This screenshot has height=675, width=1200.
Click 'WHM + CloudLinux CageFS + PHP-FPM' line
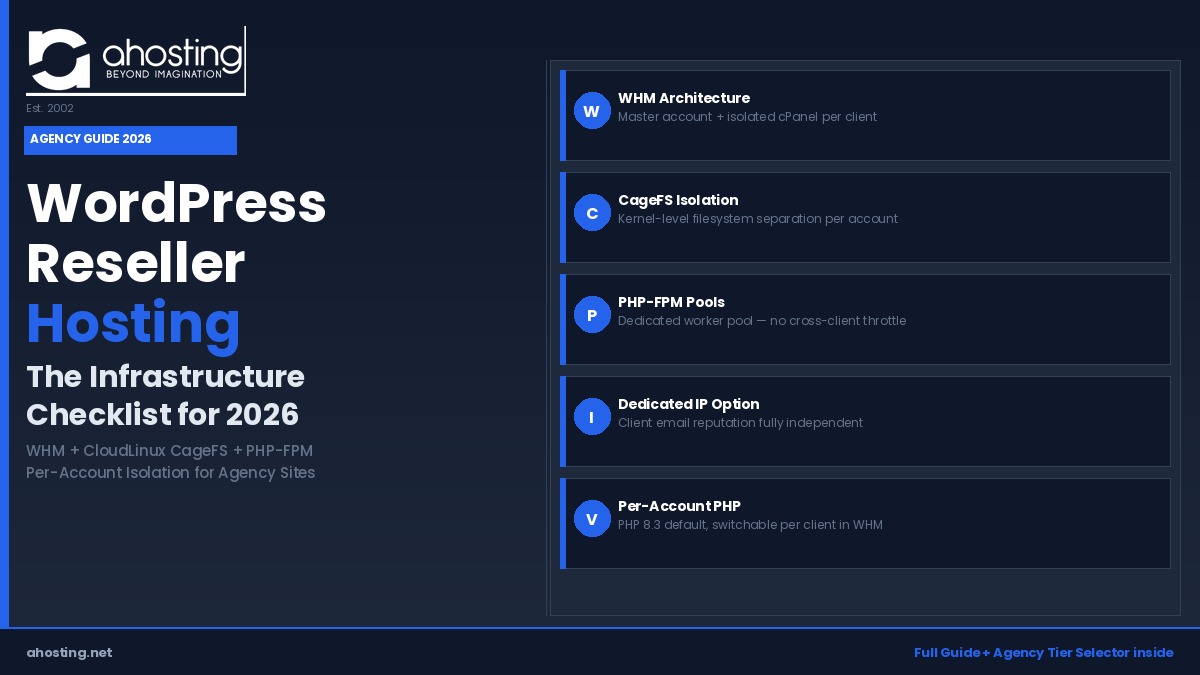(169, 451)
